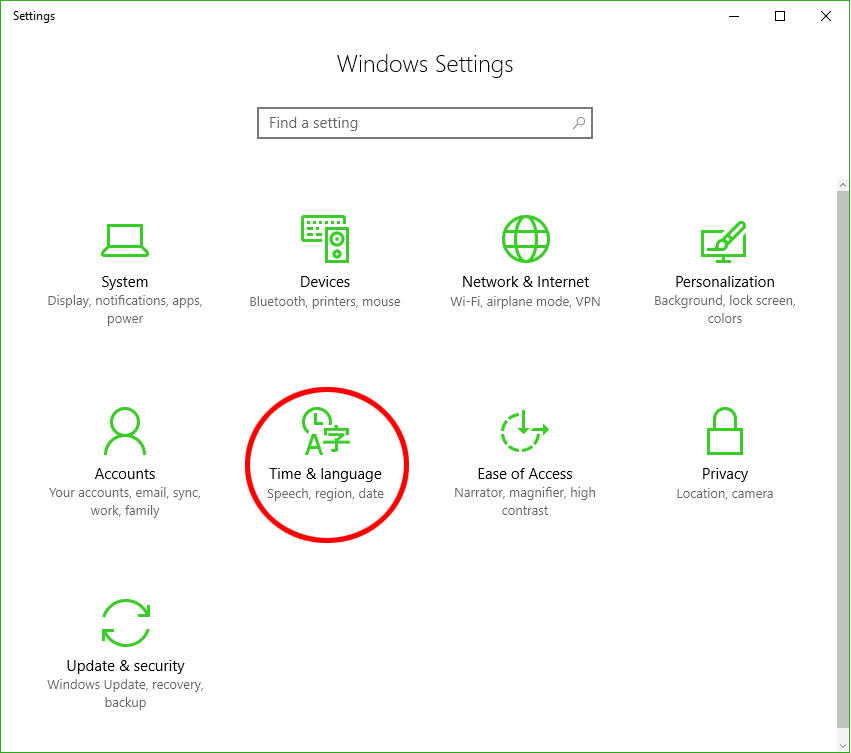Close the Settings window

[x=825, y=16]
